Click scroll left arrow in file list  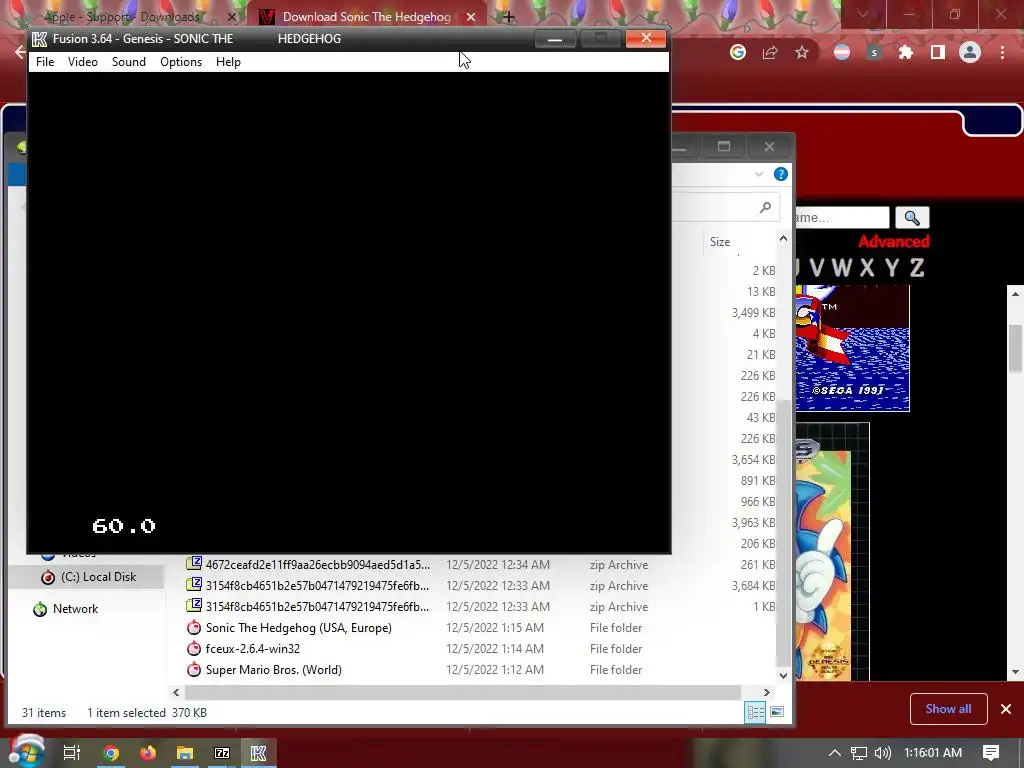(x=176, y=692)
